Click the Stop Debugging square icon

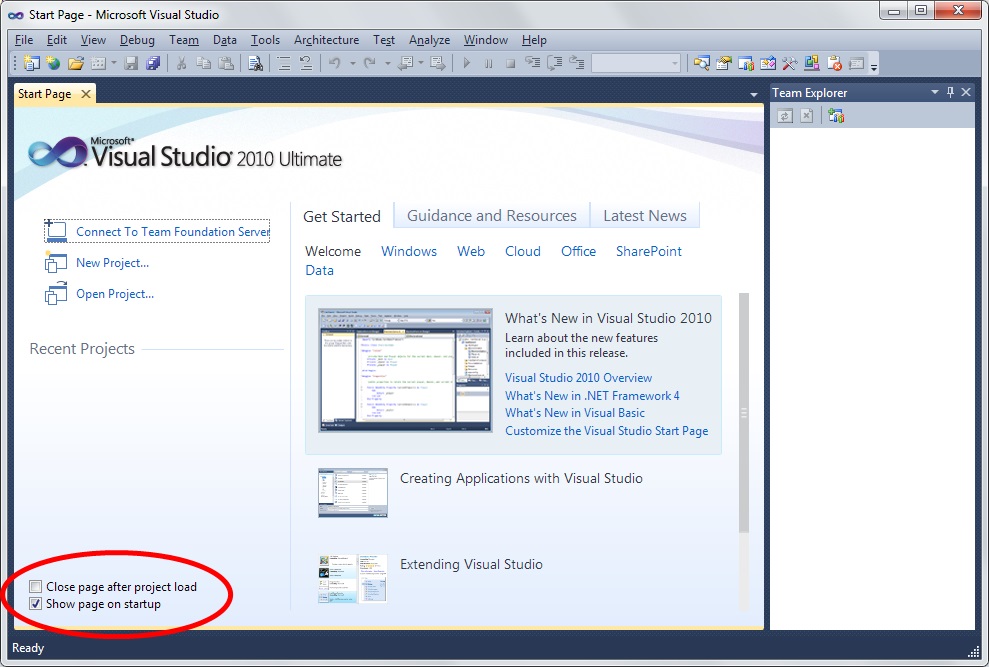click(510, 63)
